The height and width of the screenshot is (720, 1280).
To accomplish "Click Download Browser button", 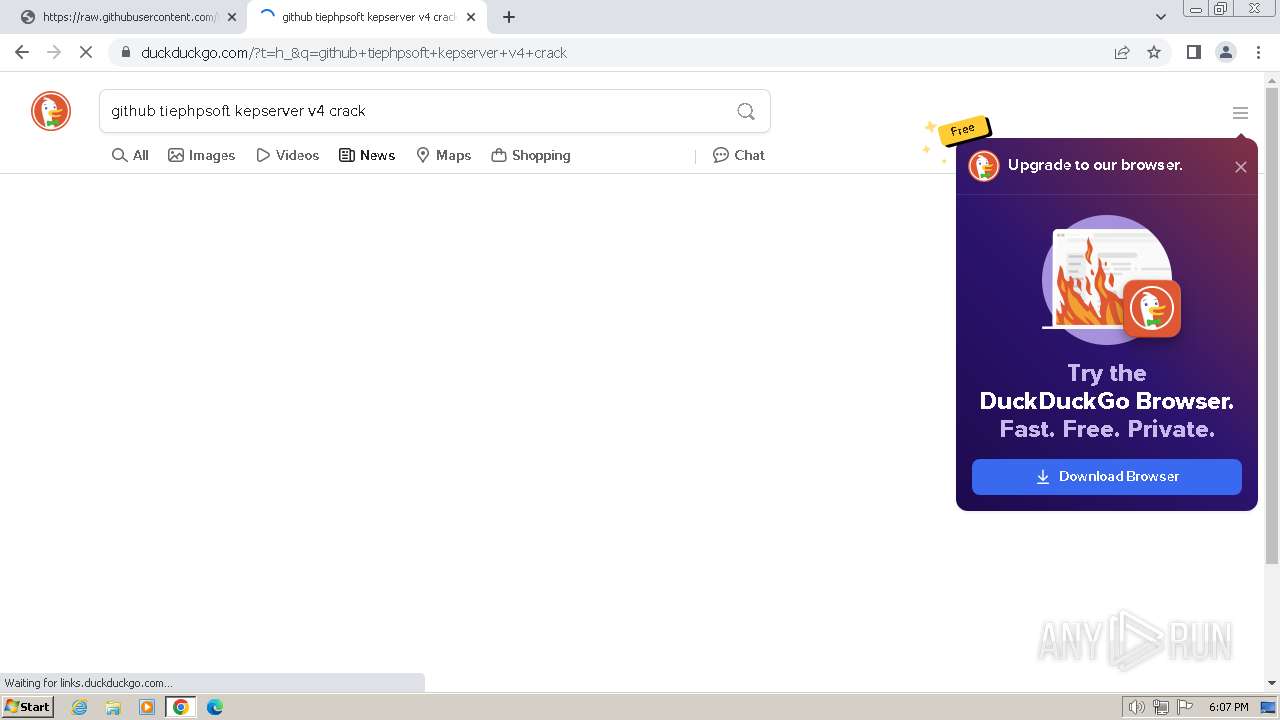I will (1107, 477).
